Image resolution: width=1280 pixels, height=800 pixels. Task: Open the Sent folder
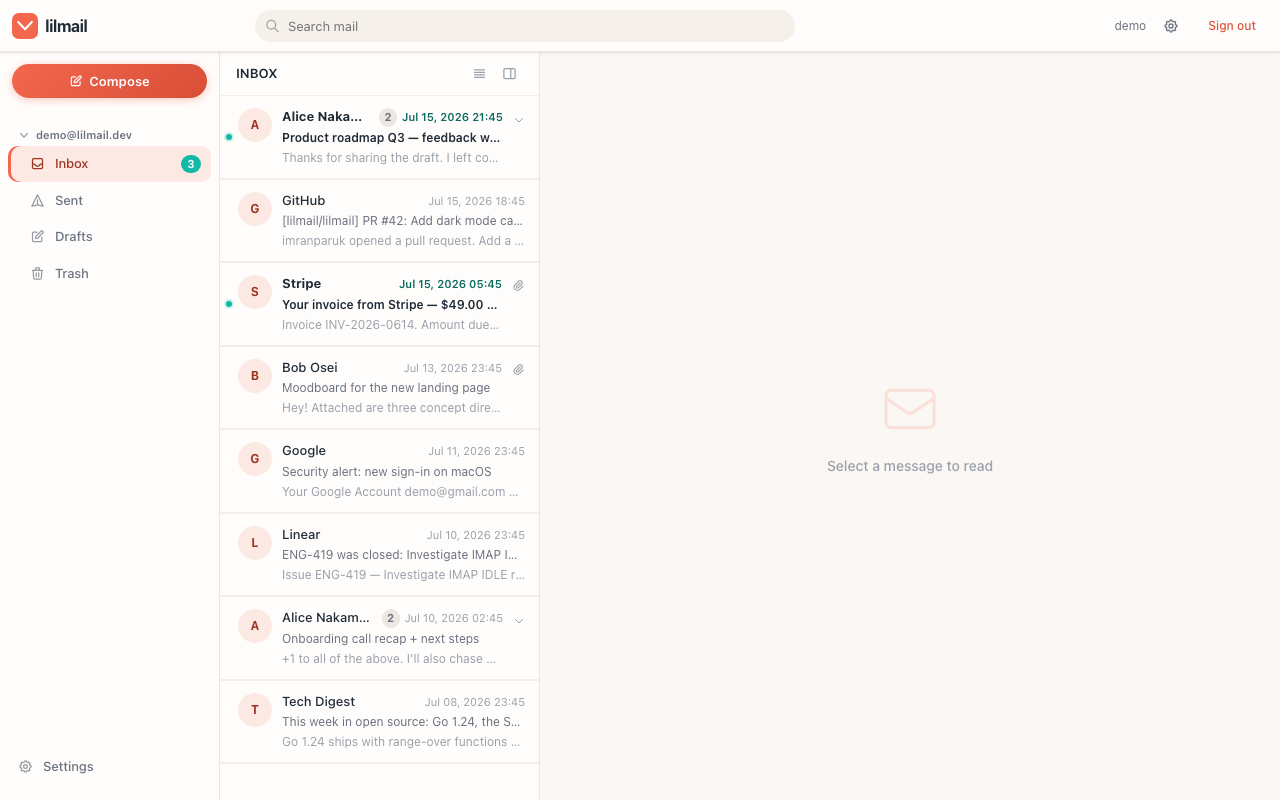coord(110,201)
